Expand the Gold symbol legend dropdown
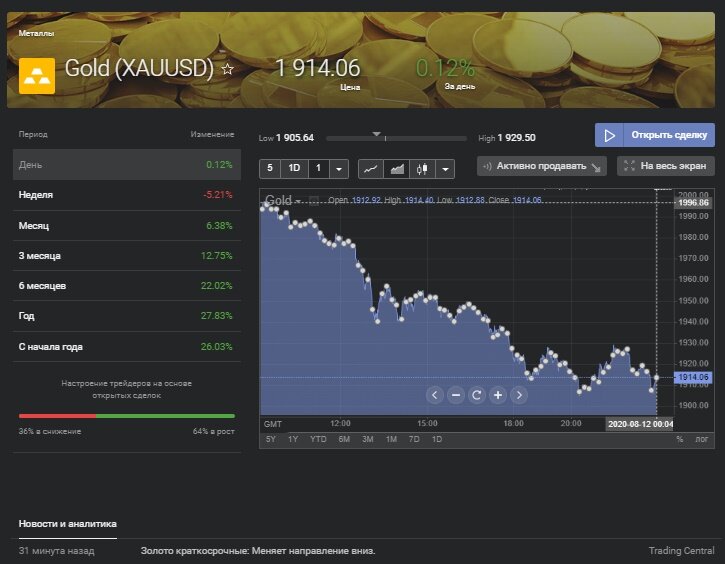 click(298, 201)
